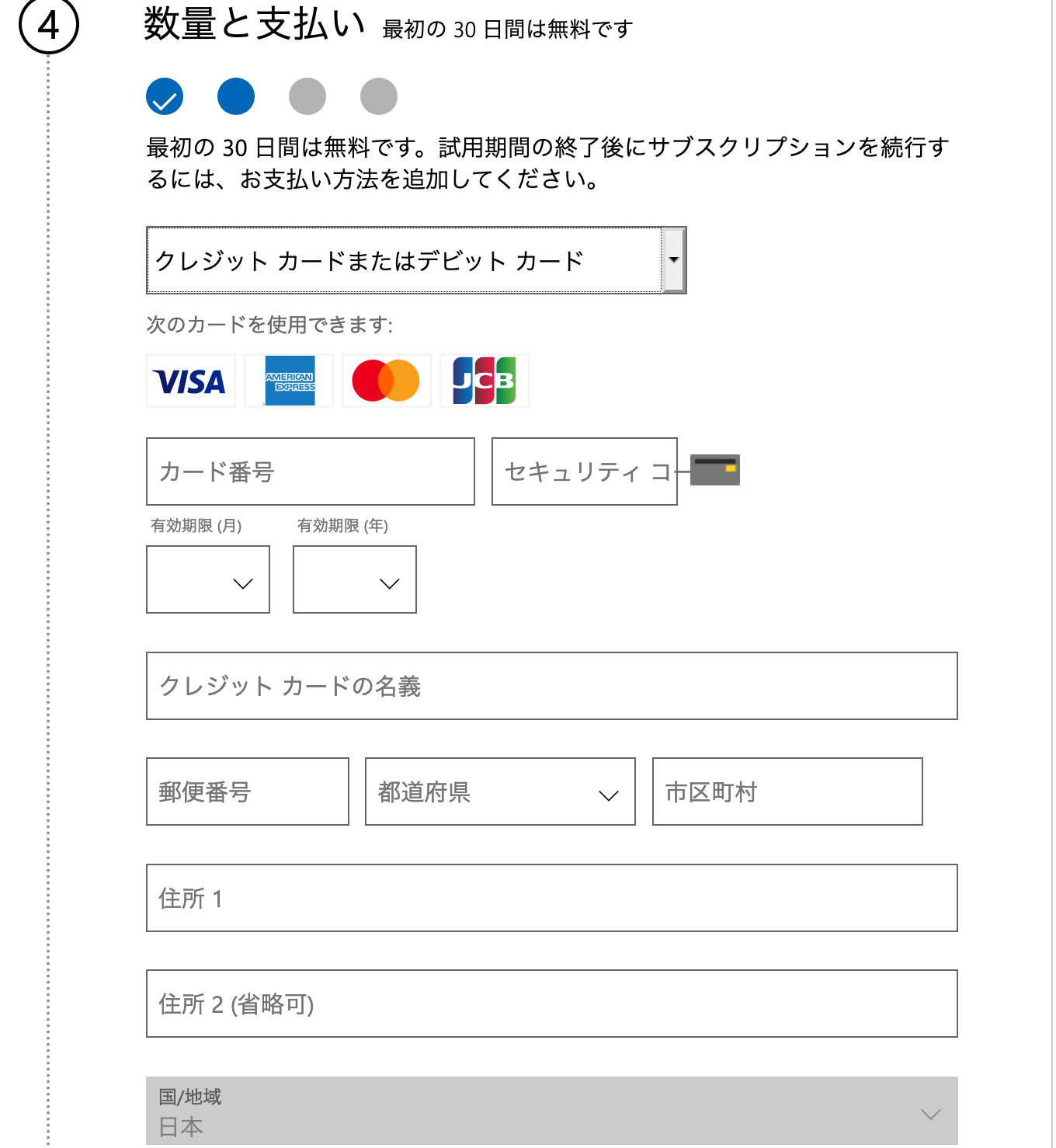
Task: Select the JCB card brand icon
Action: coord(484,381)
